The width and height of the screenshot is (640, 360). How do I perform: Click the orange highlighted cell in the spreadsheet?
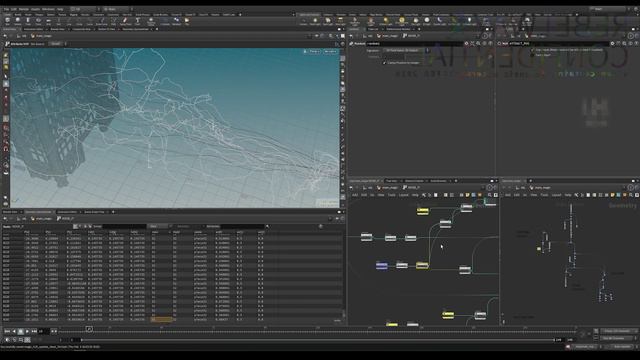click(161, 320)
